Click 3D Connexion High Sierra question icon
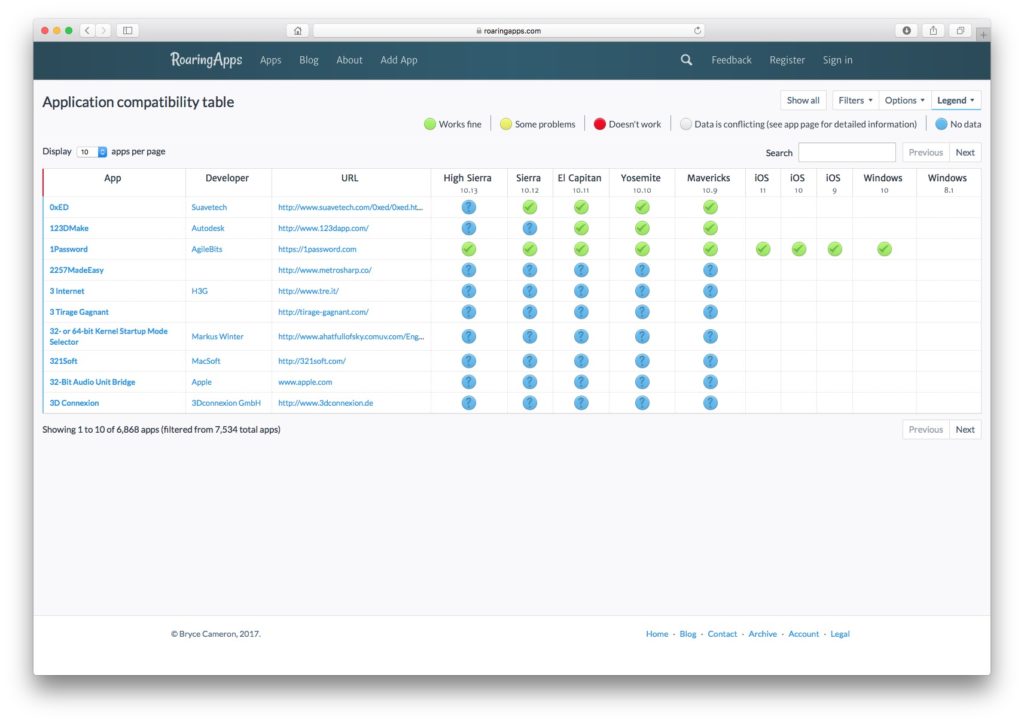The image size is (1024, 723). [x=468, y=402]
